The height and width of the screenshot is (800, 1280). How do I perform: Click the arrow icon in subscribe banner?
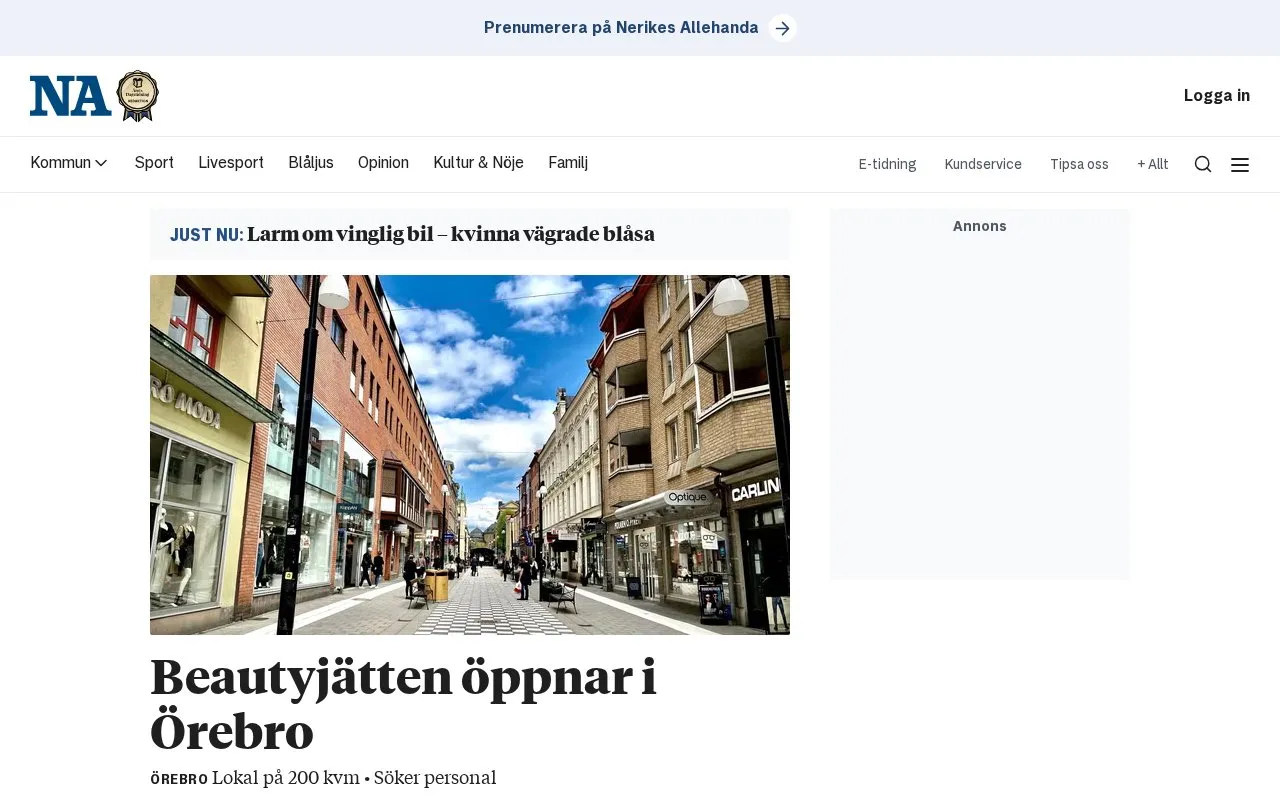click(x=783, y=28)
